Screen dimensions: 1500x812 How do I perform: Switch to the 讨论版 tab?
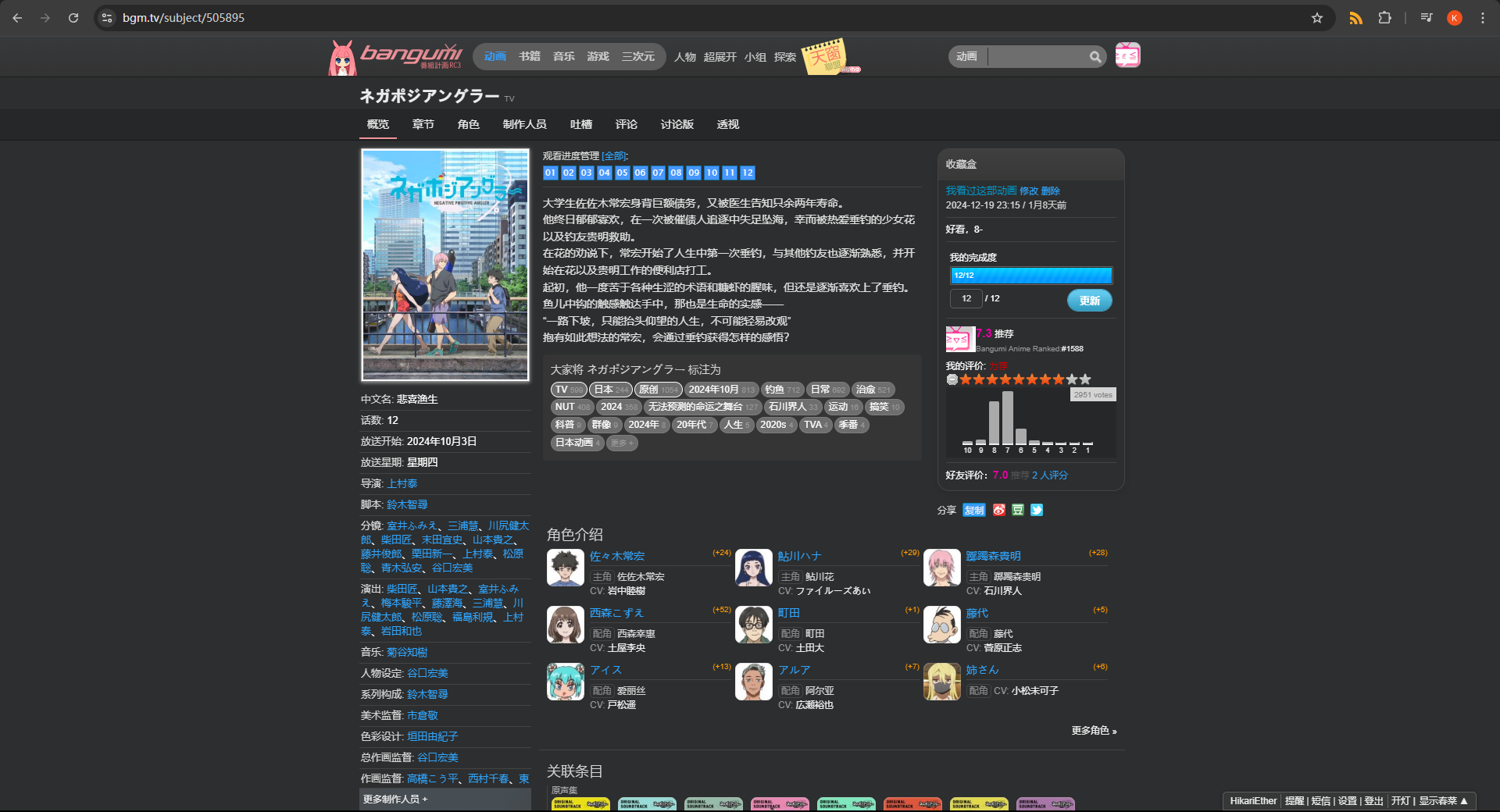(x=677, y=124)
